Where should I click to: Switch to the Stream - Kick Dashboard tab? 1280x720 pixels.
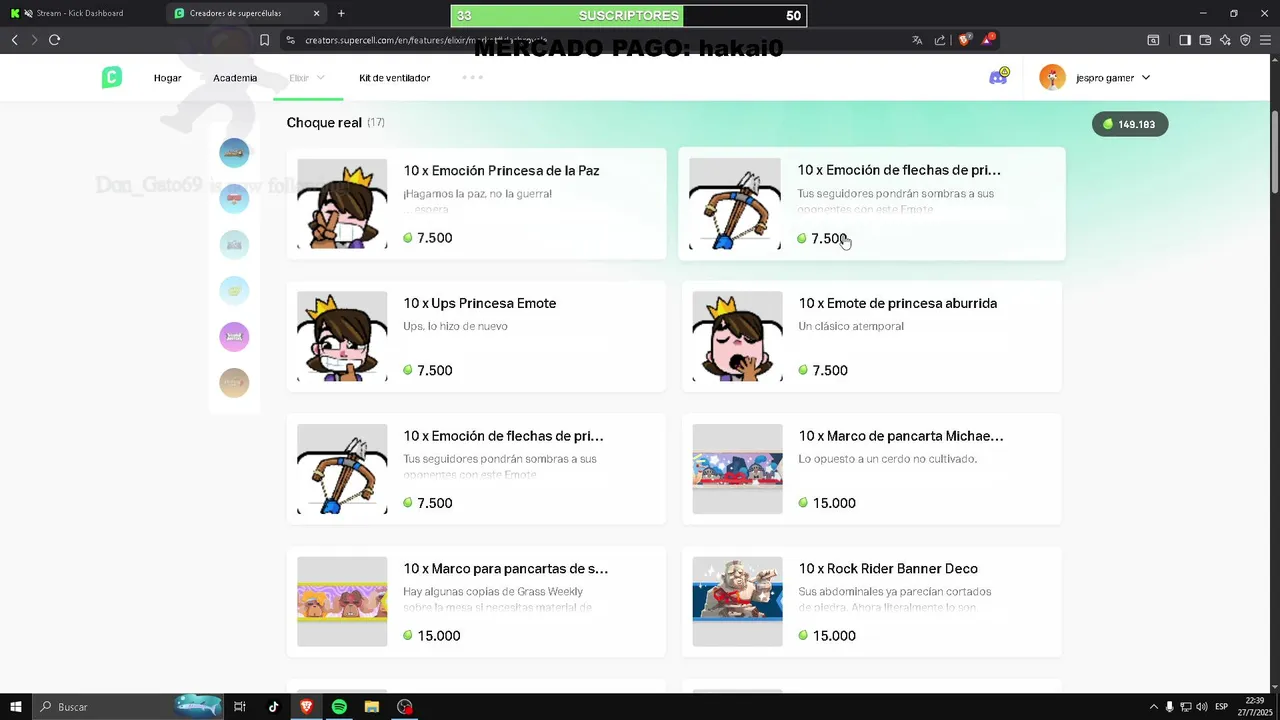[x=82, y=13]
